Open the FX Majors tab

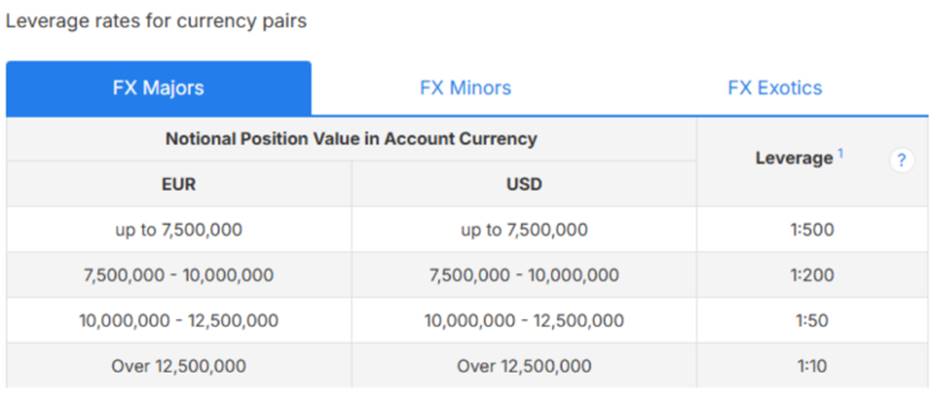click(x=158, y=88)
